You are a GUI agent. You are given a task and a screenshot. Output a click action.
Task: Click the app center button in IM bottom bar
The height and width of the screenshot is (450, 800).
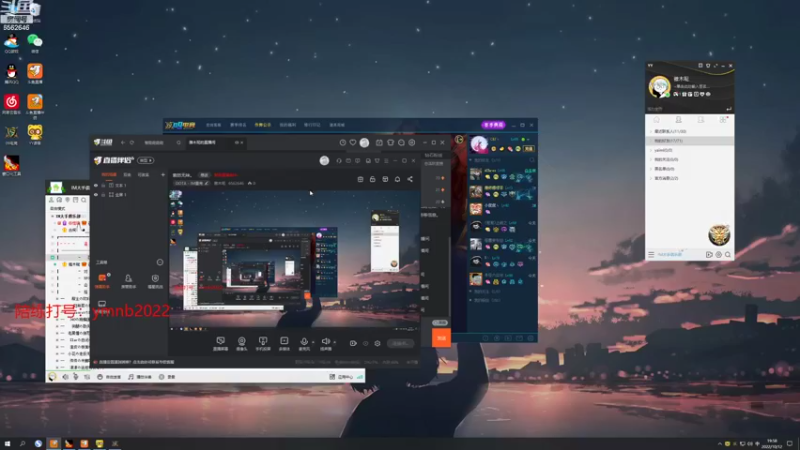pos(341,377)
